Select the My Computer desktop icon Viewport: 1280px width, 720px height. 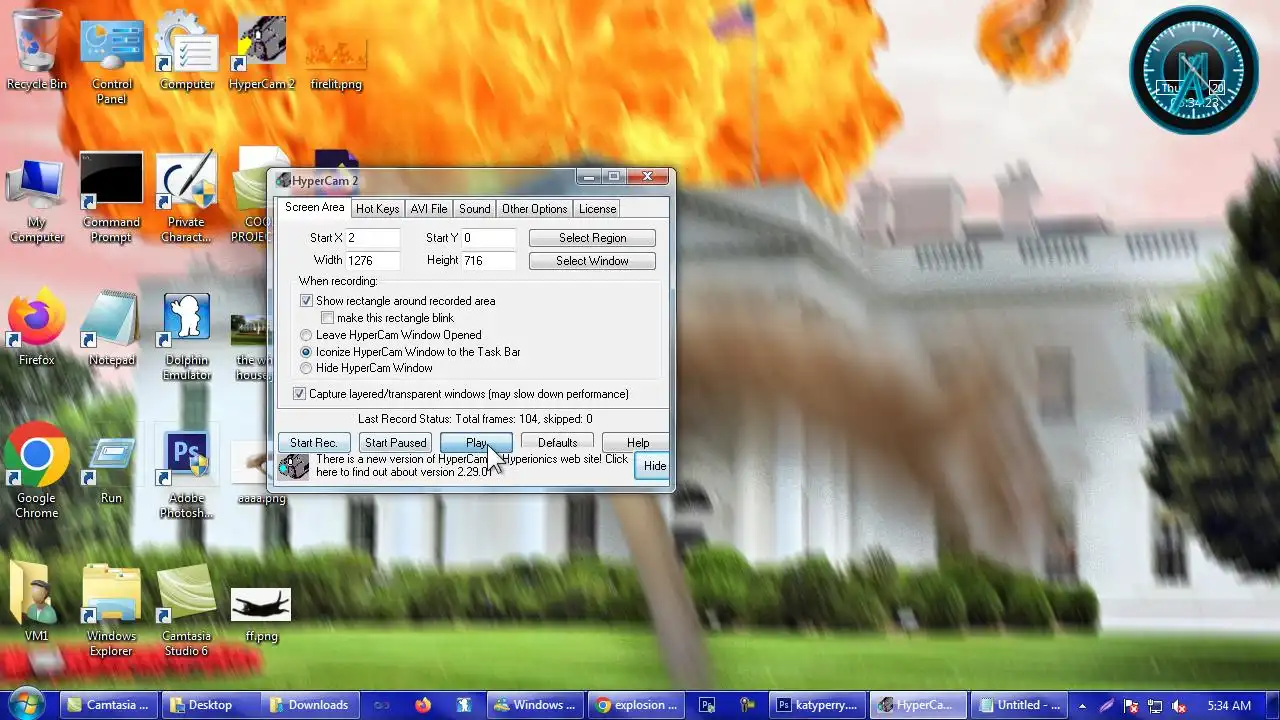37,202
